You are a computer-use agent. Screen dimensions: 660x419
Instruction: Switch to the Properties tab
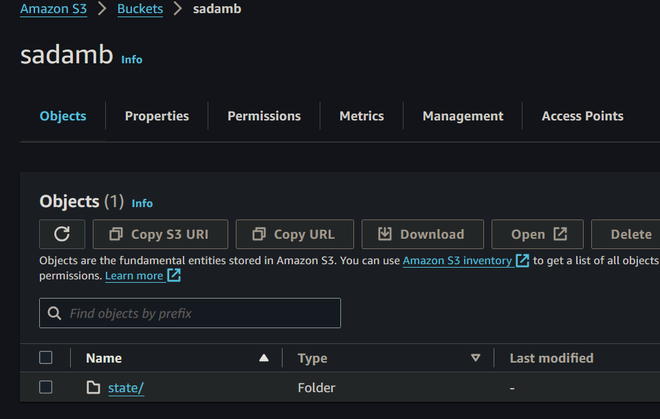[x=157, y=116]
